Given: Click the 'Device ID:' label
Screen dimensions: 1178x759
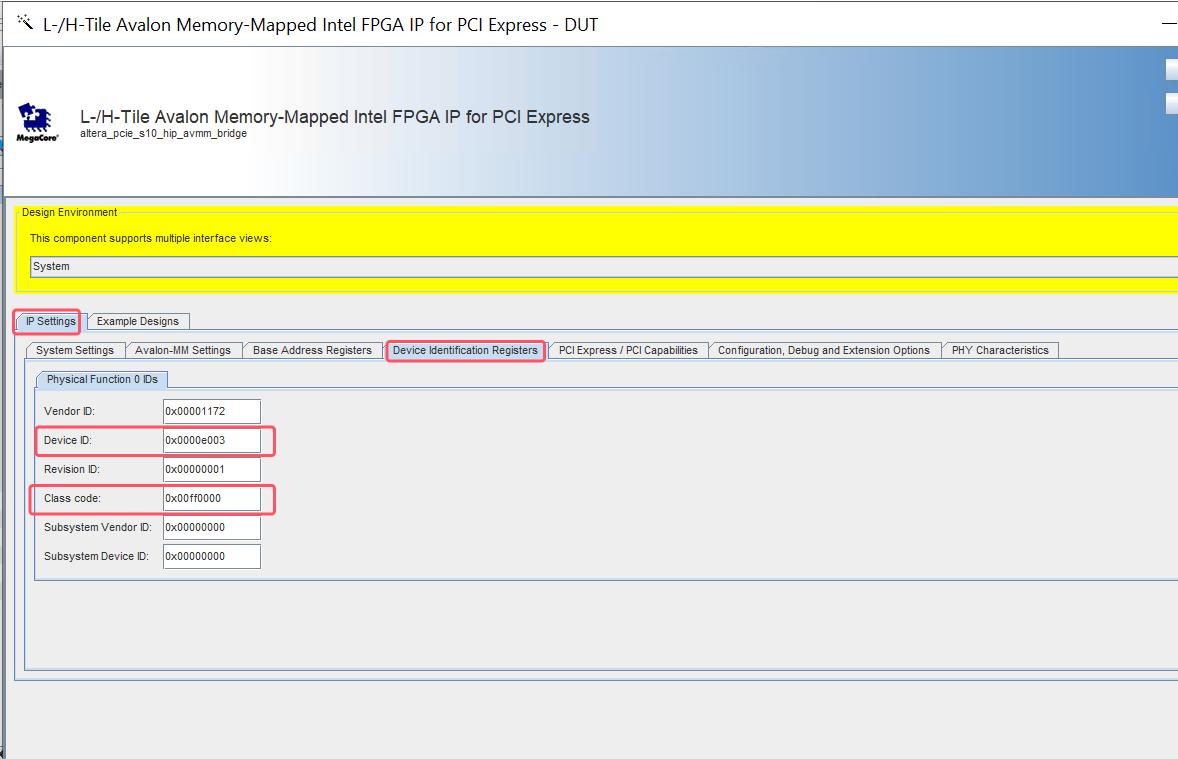Looking at the screenshot, I should coord(68,440).
